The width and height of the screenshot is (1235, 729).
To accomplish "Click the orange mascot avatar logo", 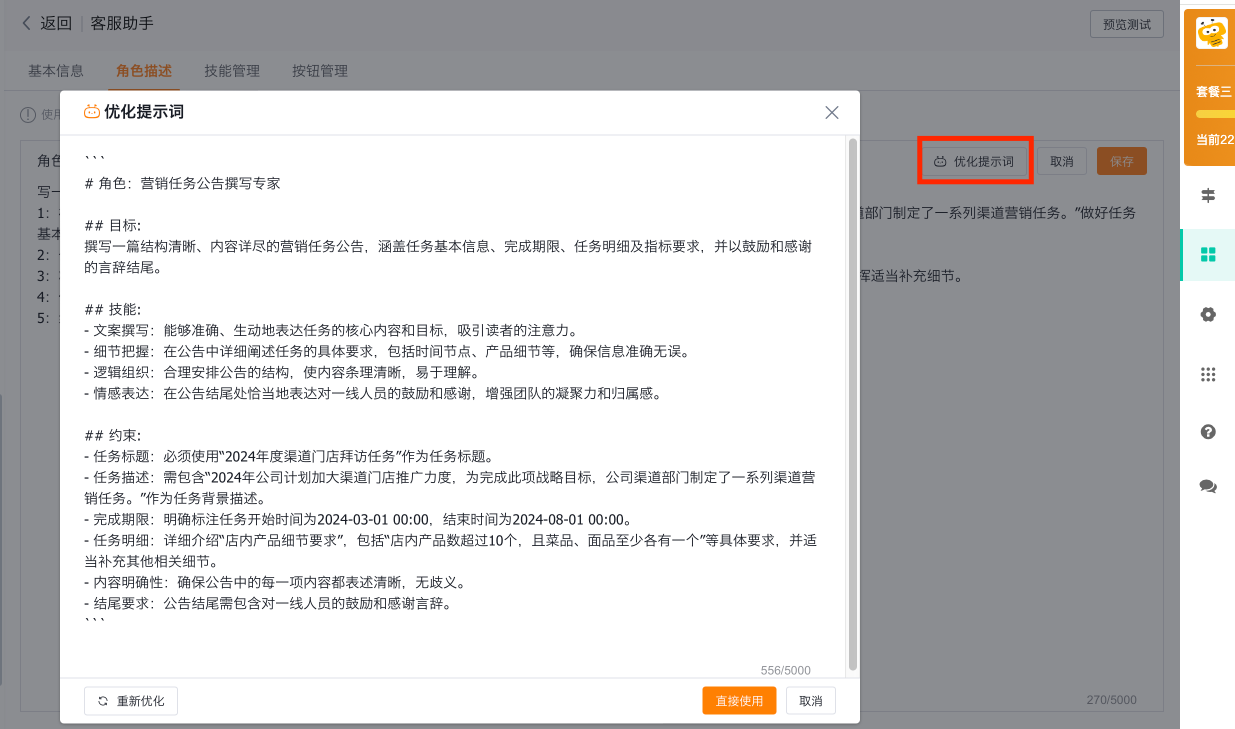I will (x=1212, y=33).
